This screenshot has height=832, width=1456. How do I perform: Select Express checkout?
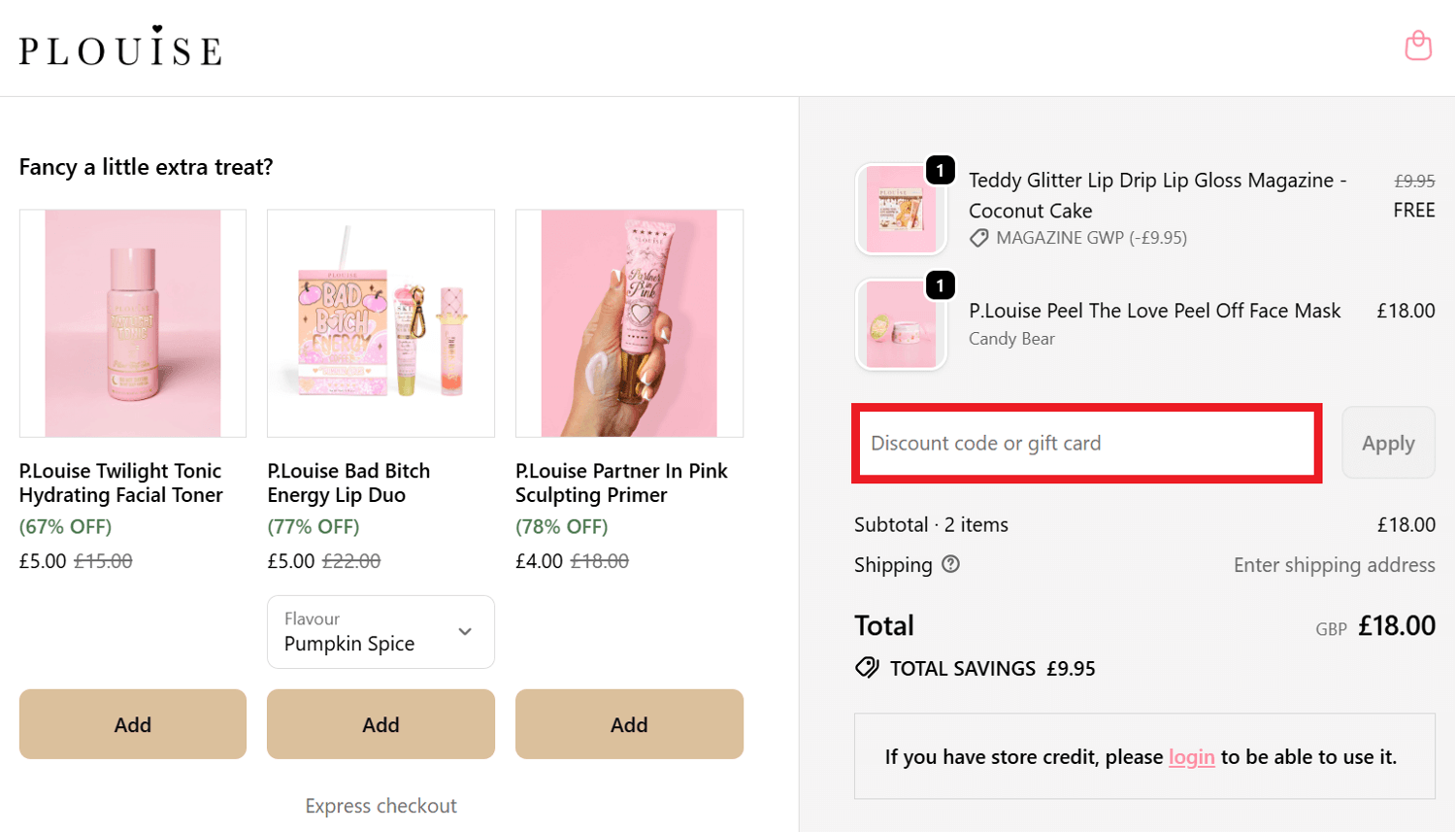(x=380, y=805)
